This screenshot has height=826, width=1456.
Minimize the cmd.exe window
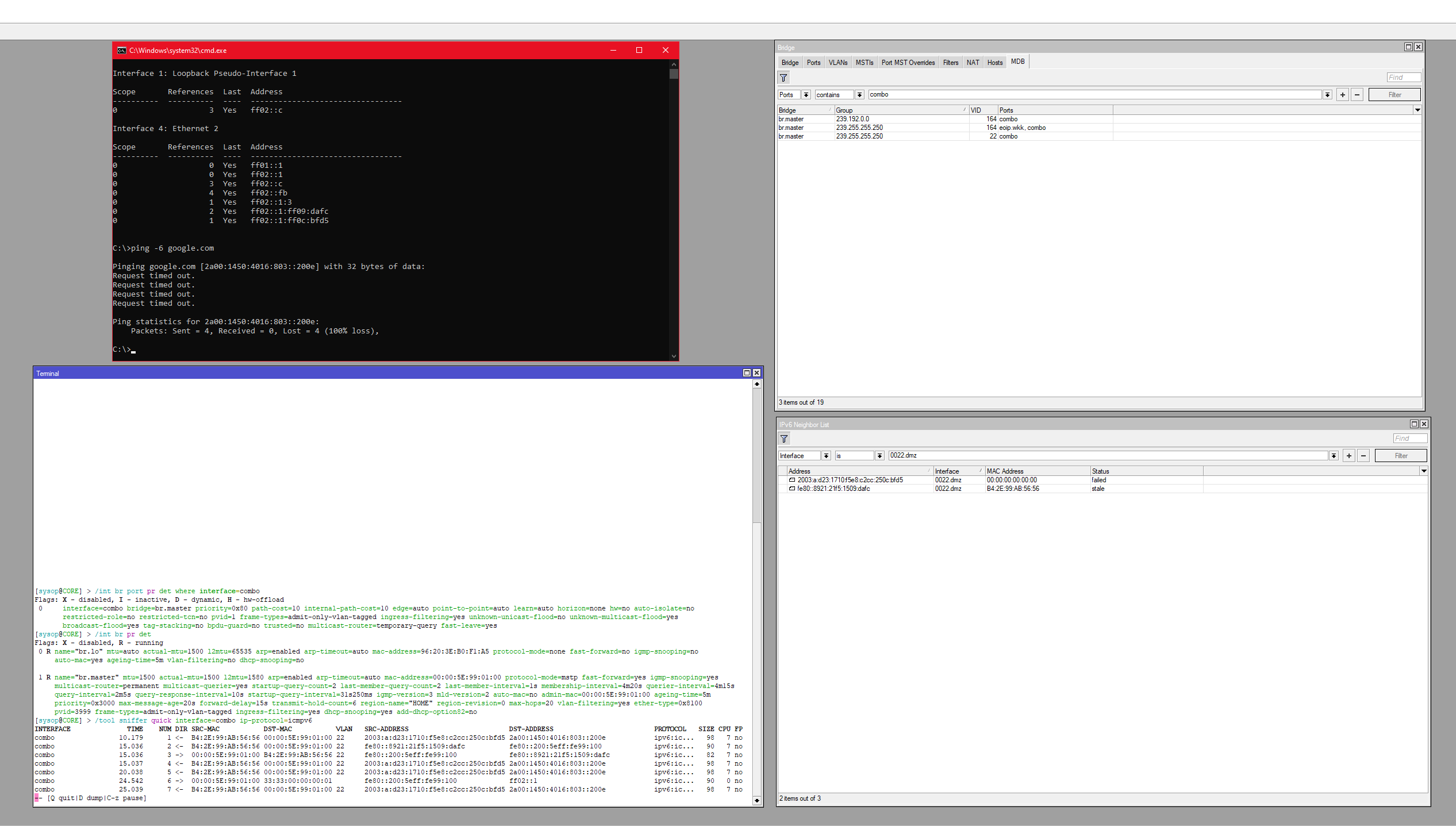pos(613,51)
